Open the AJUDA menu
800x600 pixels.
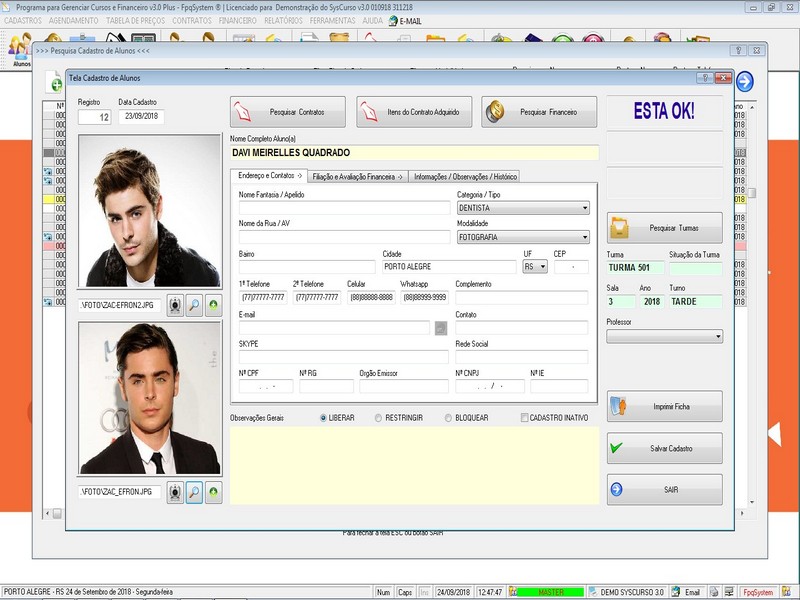[x=372, y=21]
